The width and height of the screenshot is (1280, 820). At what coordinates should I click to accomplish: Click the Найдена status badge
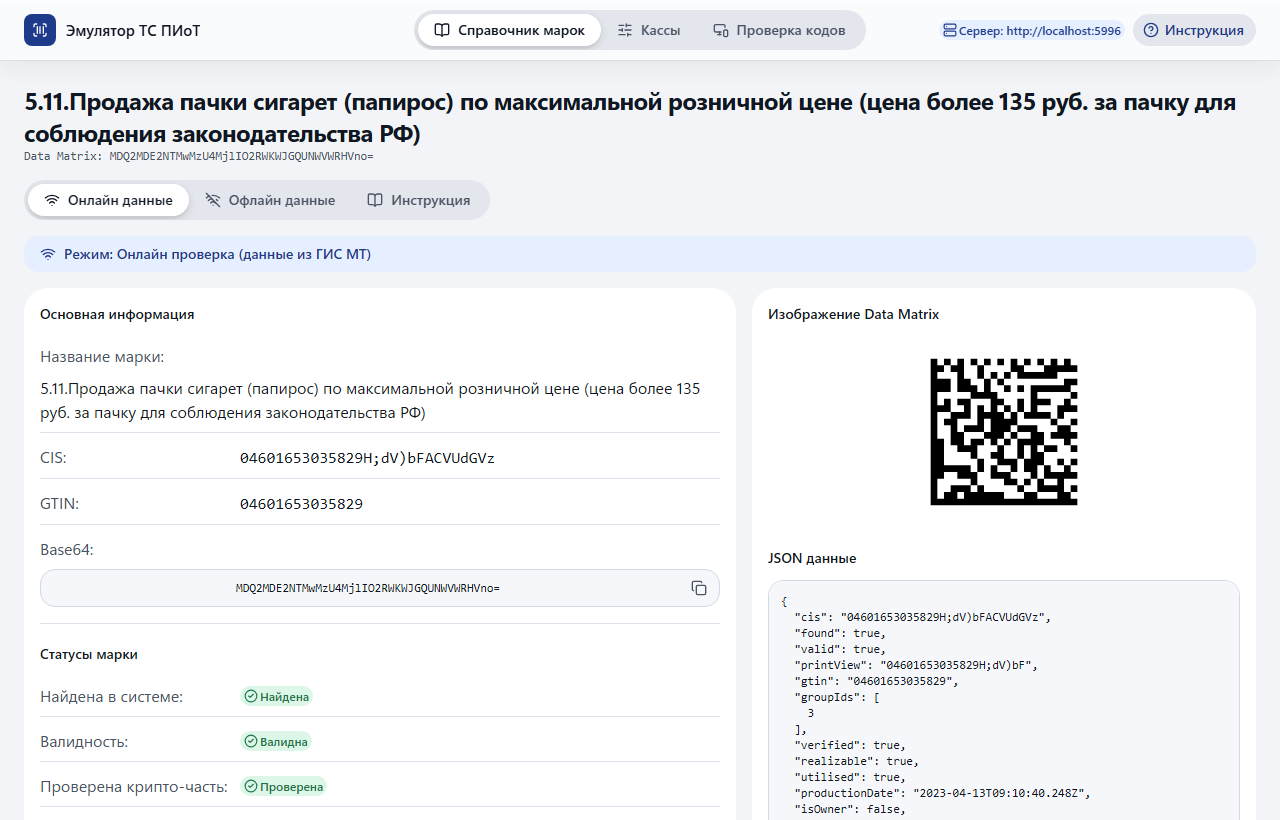[x=277, y=696]
